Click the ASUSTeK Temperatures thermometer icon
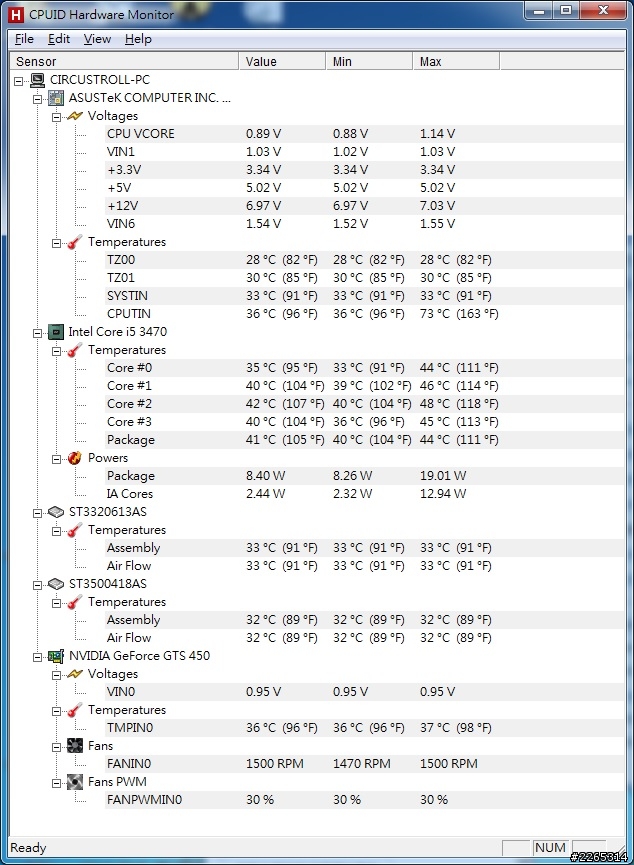This screenshot has width=634, height=865. pos(74,242)
